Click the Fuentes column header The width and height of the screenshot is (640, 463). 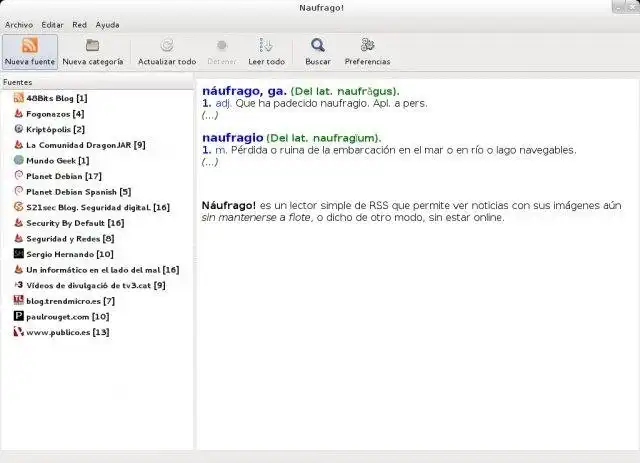tap(97, 82)
